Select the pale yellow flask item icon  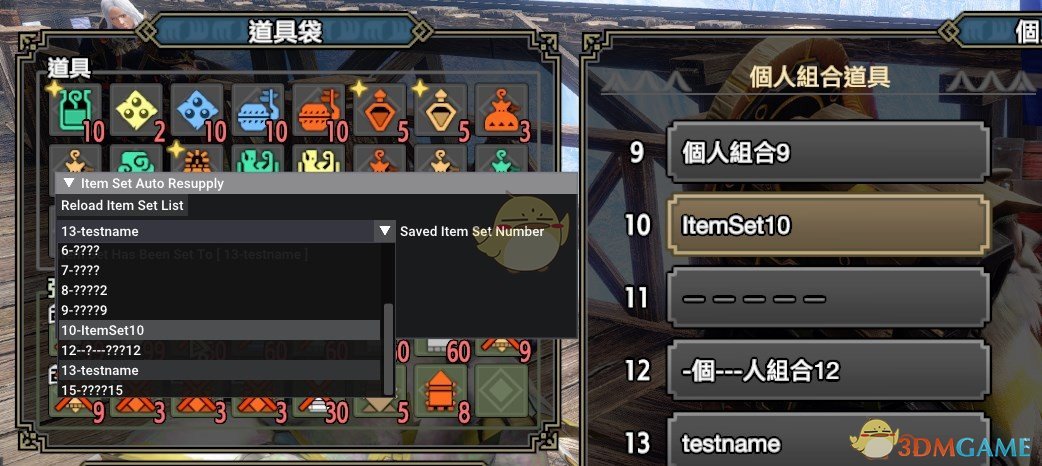[441, 110]
